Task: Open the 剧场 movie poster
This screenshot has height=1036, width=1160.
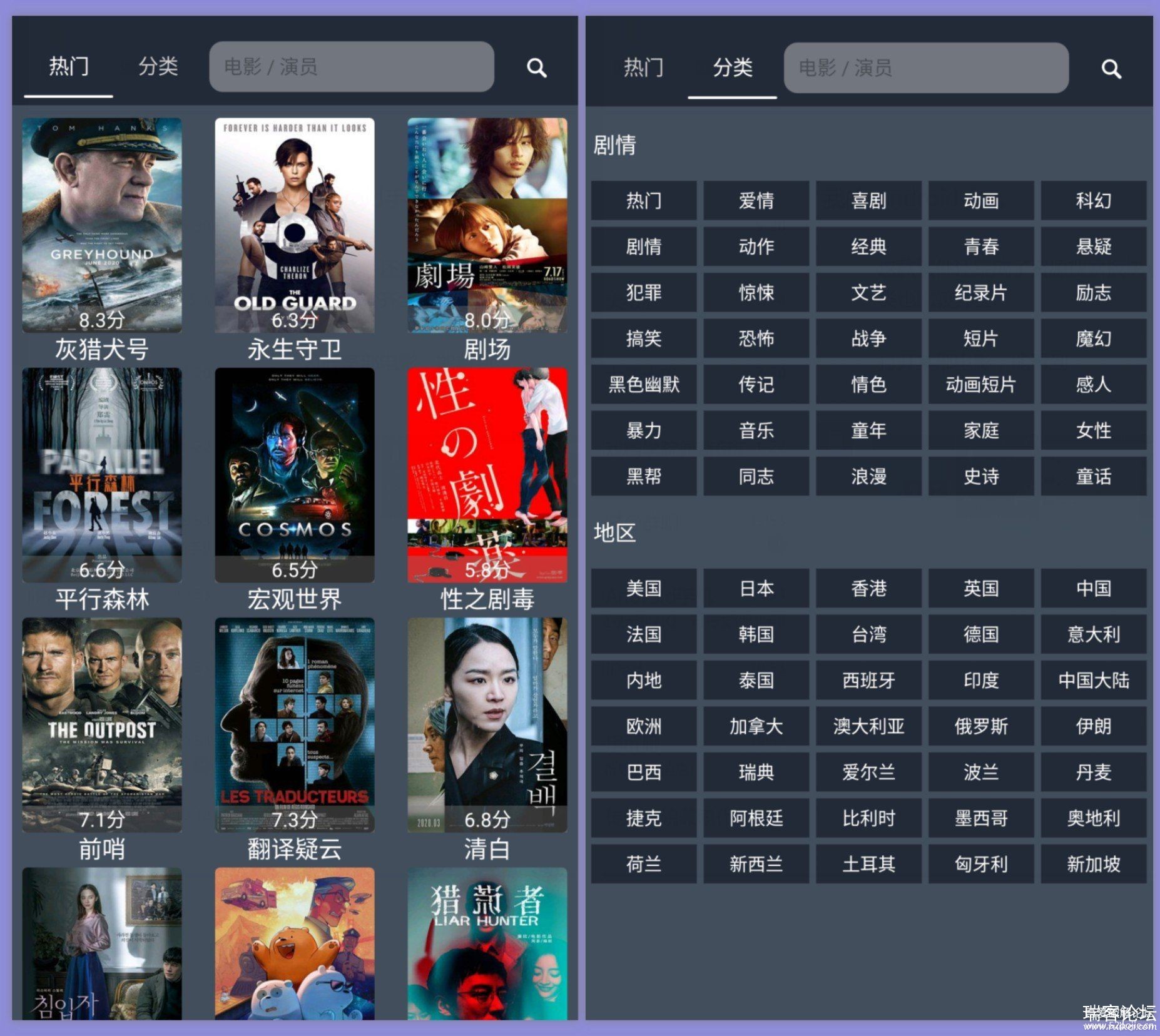Action: coord(487,225)
